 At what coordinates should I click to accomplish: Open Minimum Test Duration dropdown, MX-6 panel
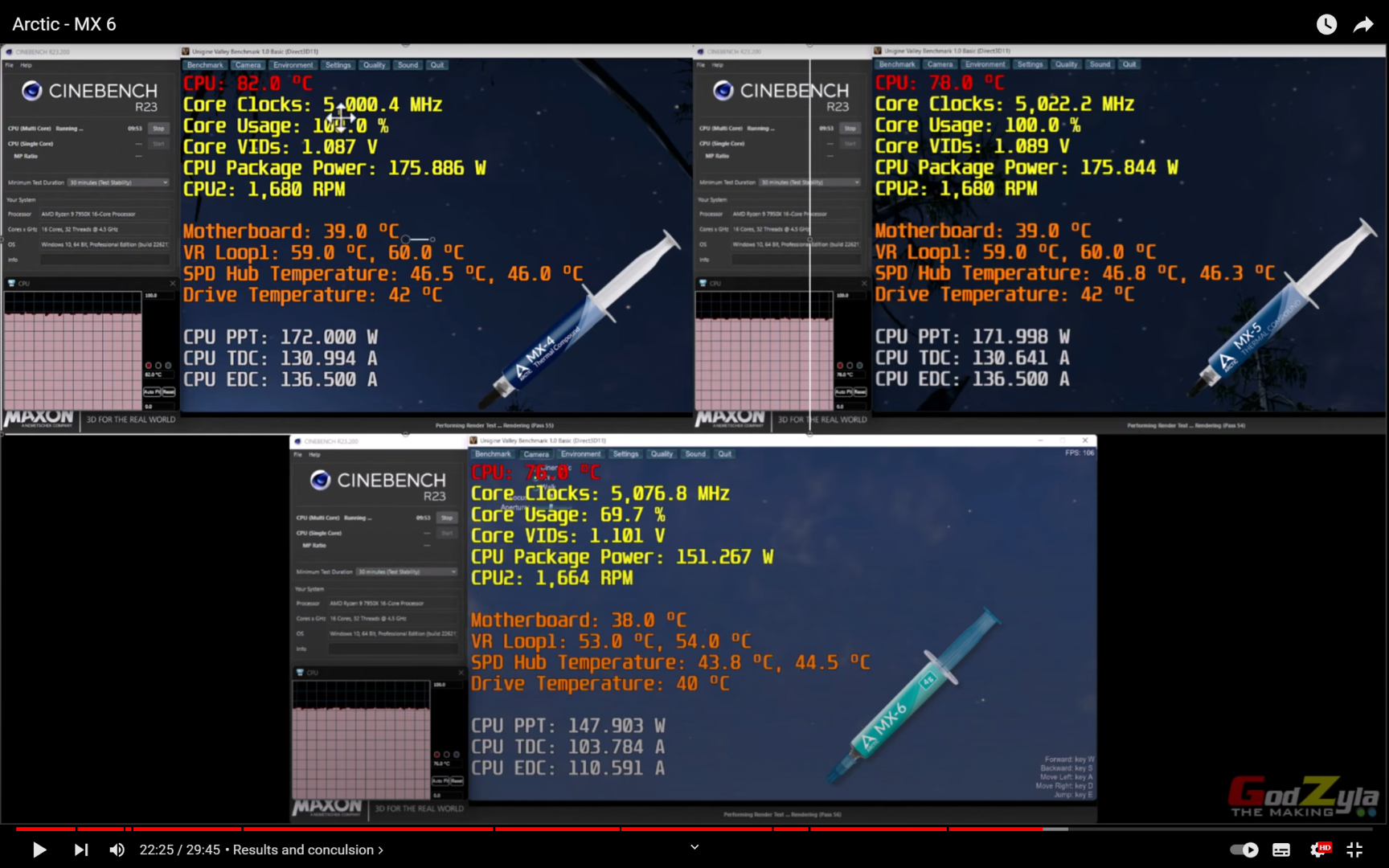pos(407,571)
